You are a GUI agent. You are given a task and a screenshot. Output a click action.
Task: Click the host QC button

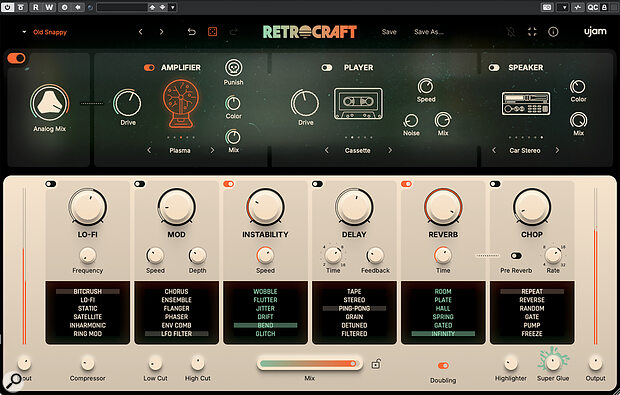(x=592, y=7)
